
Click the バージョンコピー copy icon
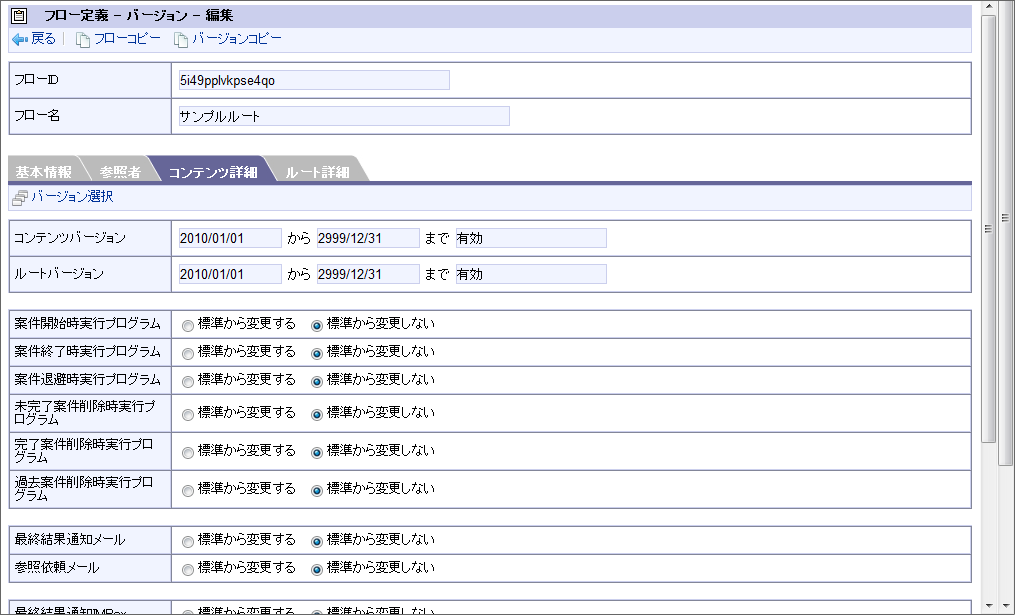point(181,39)
